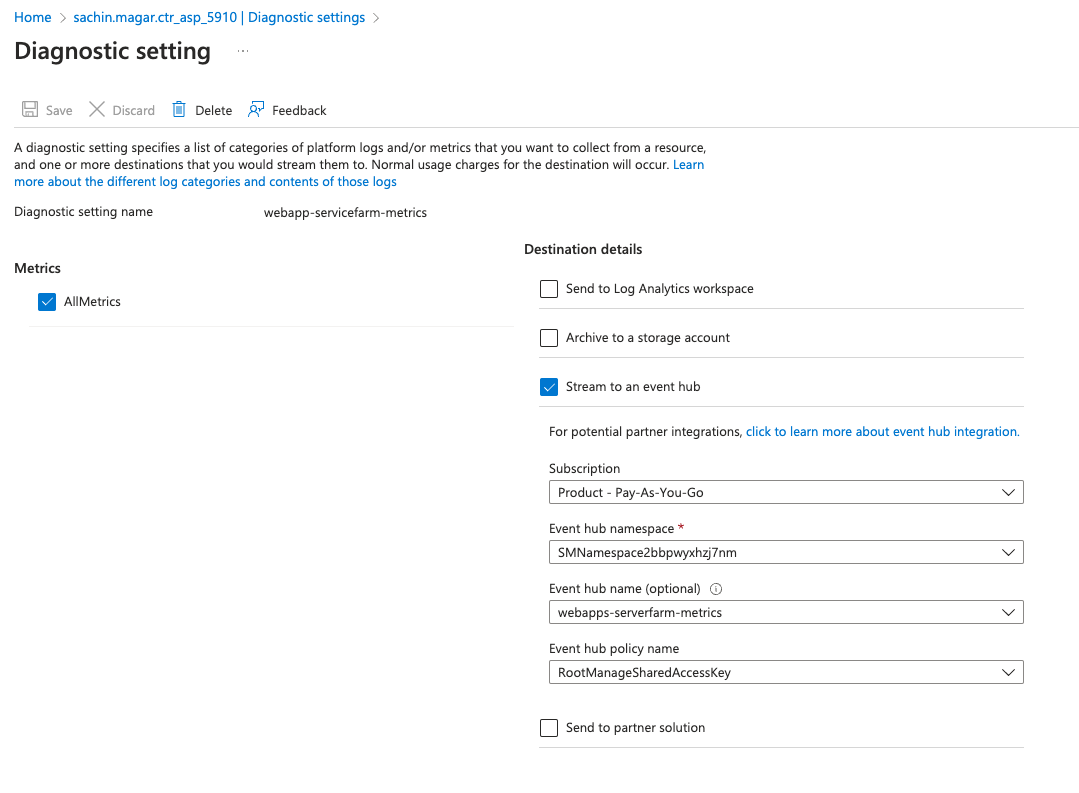
Task: Click the Delete button label
Action: pyautogui.click(x=213, y=111)
